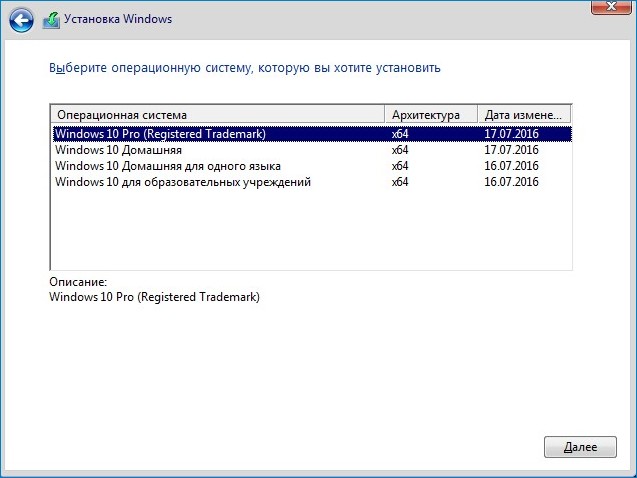
Task: Click 16.07.2016 date in the education edition row
Action: tap(511, 182)
